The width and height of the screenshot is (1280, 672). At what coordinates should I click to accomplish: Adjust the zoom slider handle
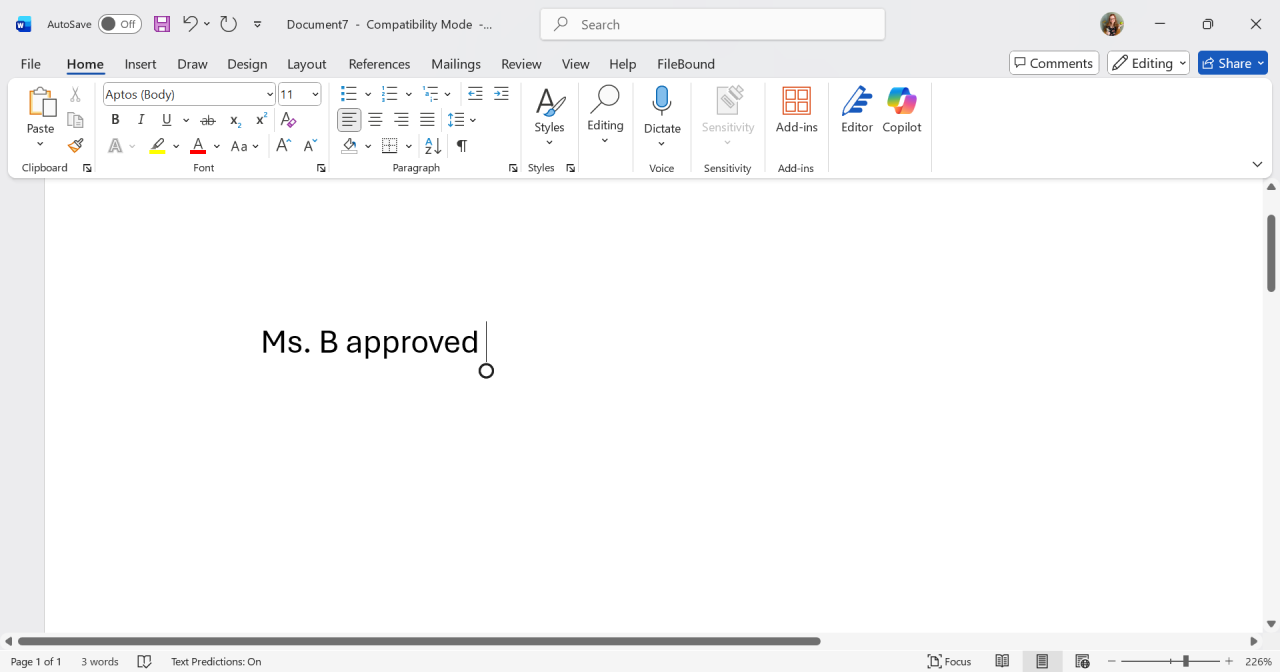[x=1186, y=661]
